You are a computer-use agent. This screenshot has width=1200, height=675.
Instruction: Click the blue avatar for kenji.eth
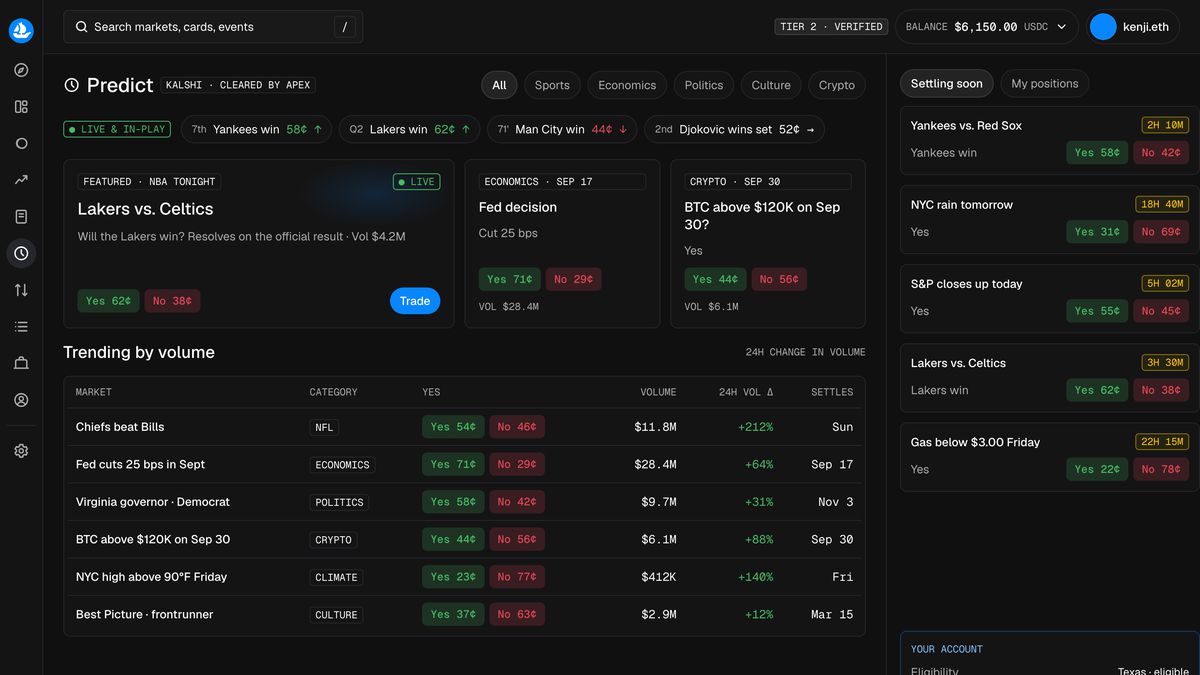[x=1103, y=27]
